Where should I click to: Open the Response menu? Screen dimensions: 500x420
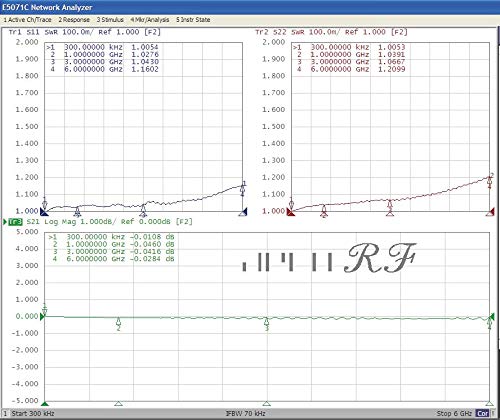click(x=74, y=20)
